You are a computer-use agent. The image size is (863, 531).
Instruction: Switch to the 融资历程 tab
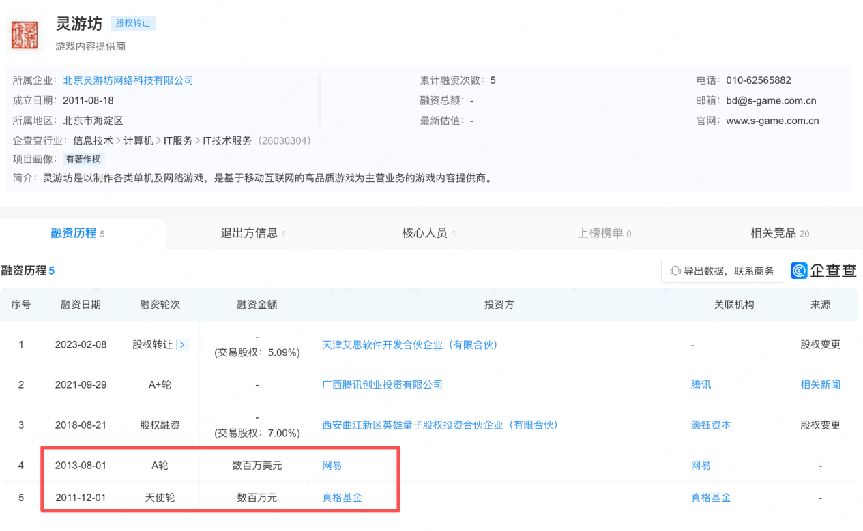pos(77,233)
